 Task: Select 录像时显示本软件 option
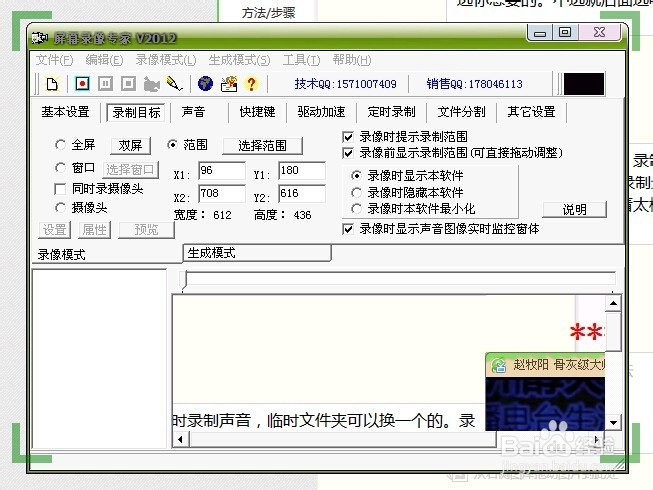tap(356, 176)
